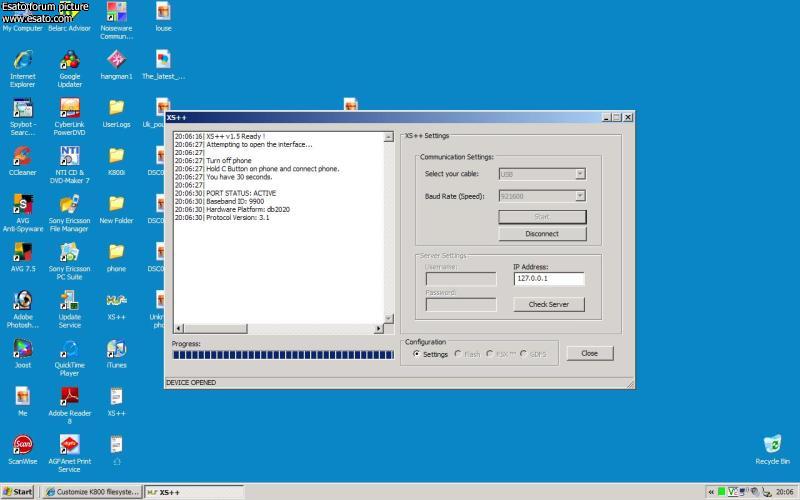Screen dimensions: 800x500
Task: Select the CCleaner desktop shortcut
Action: pyautogui.click(x=22, y=161)
